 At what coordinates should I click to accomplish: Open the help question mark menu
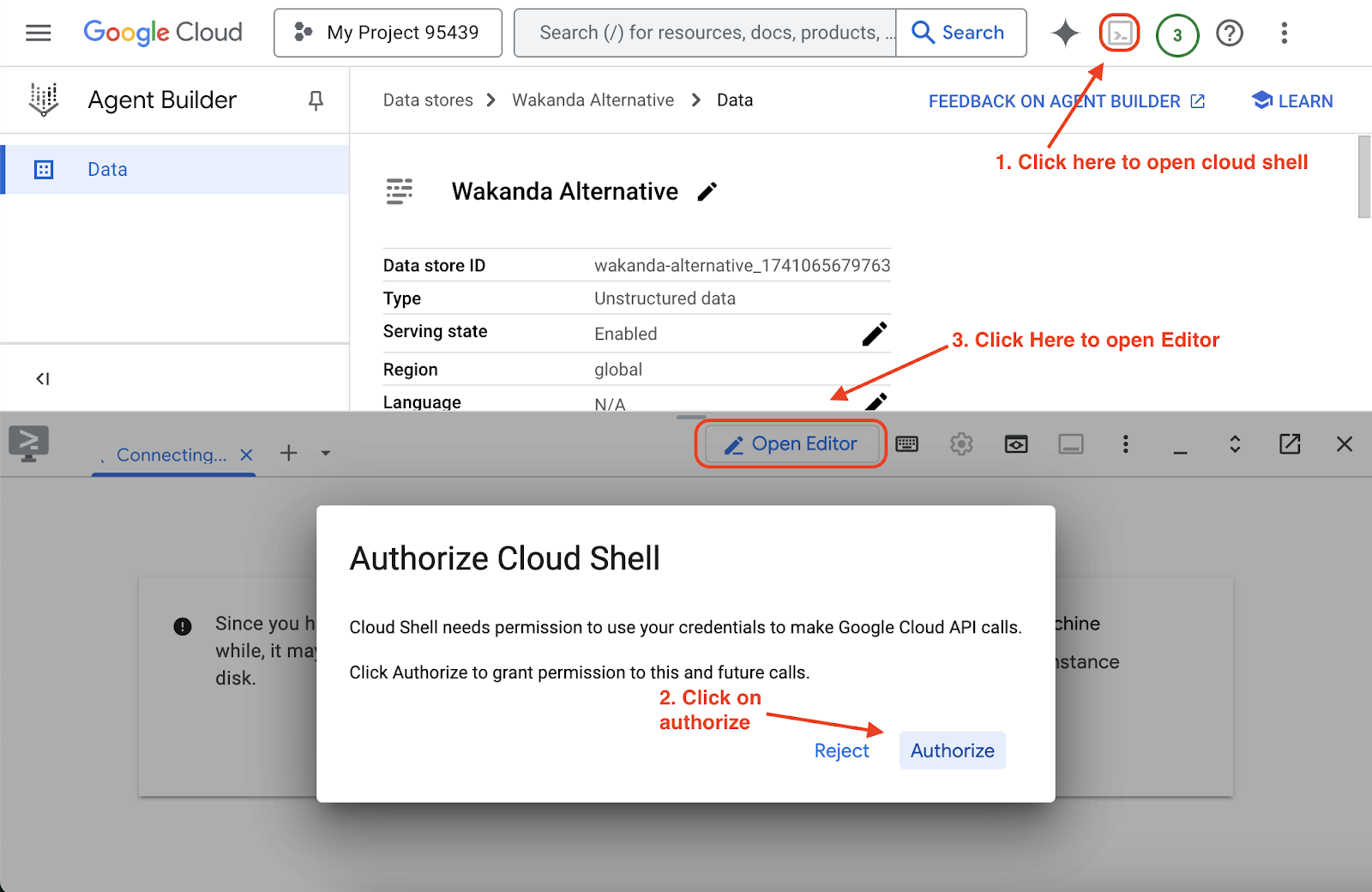[x=1230, y=33]
